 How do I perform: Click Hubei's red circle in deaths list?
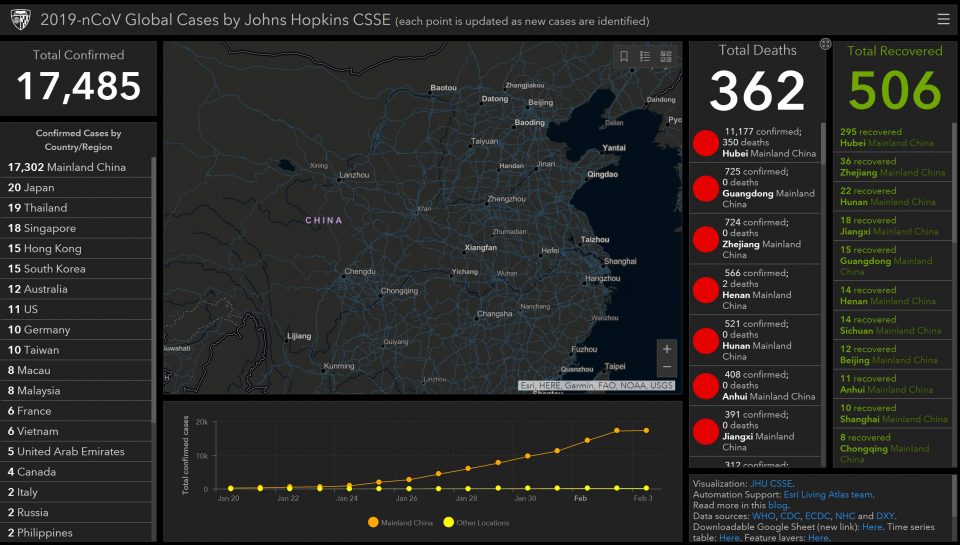pos(706,143)
